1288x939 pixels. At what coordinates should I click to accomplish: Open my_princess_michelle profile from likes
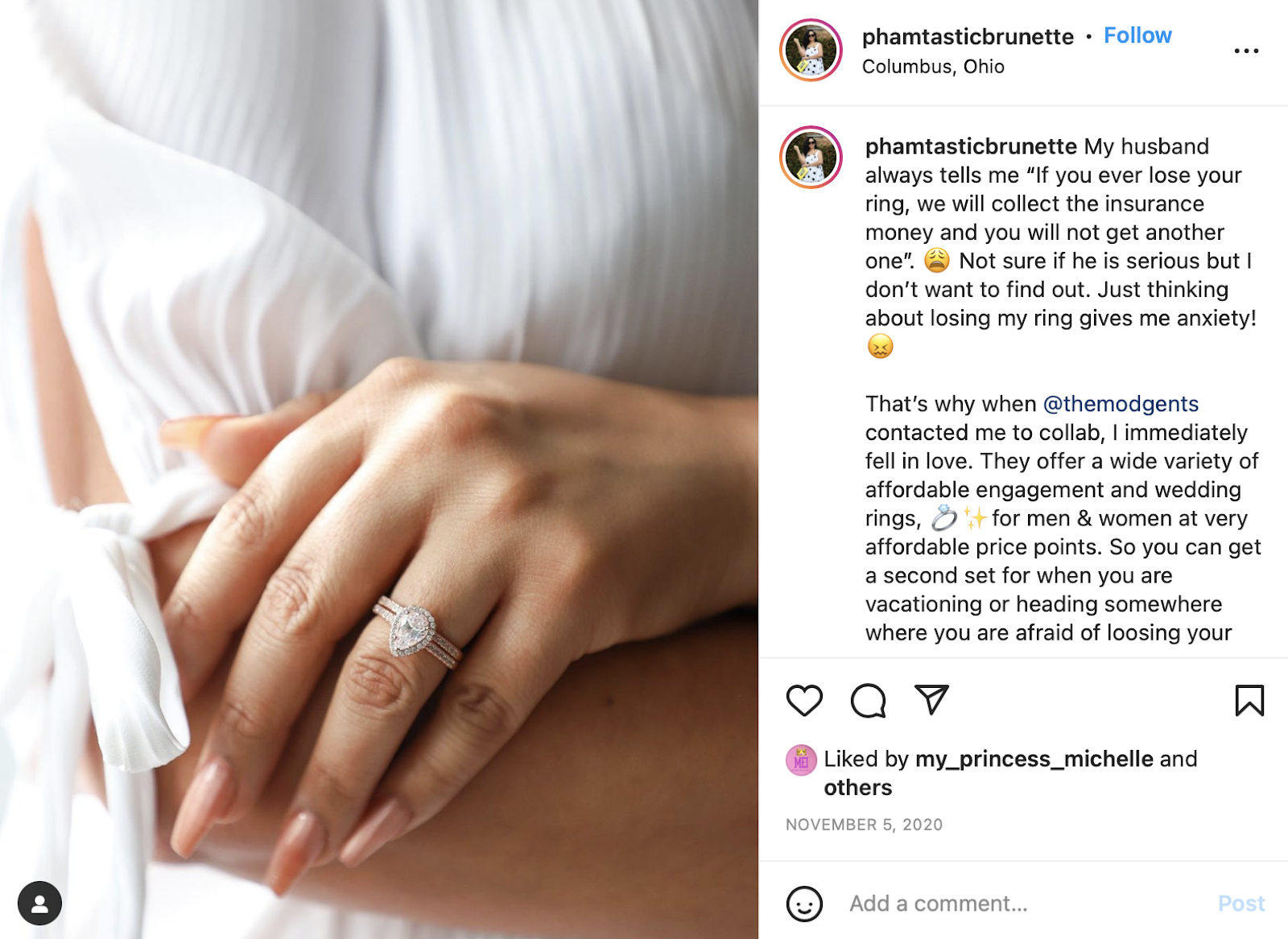tap(1034, 759)
